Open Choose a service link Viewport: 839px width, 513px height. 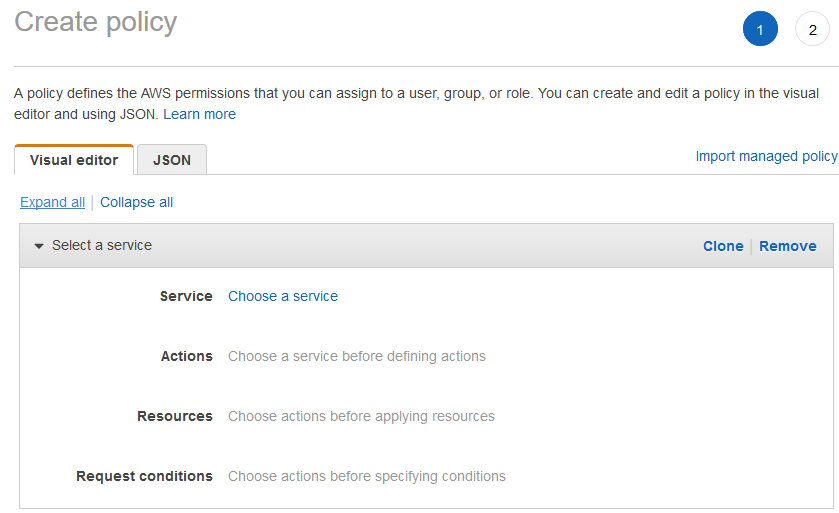[283, 296]
